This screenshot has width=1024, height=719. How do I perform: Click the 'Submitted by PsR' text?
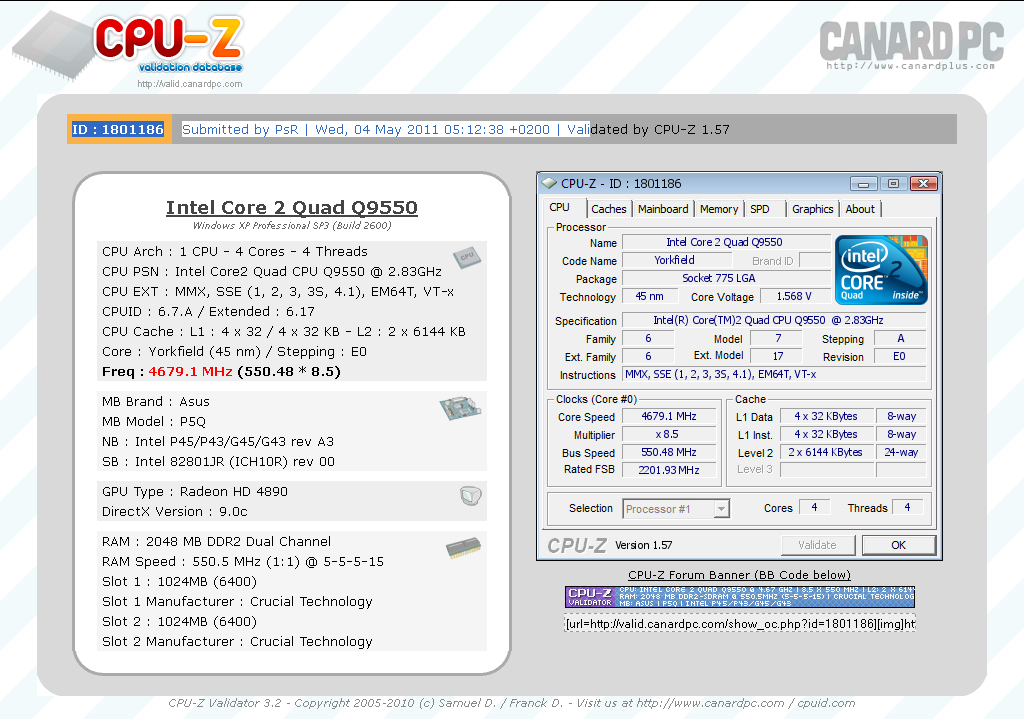(240, 129)
